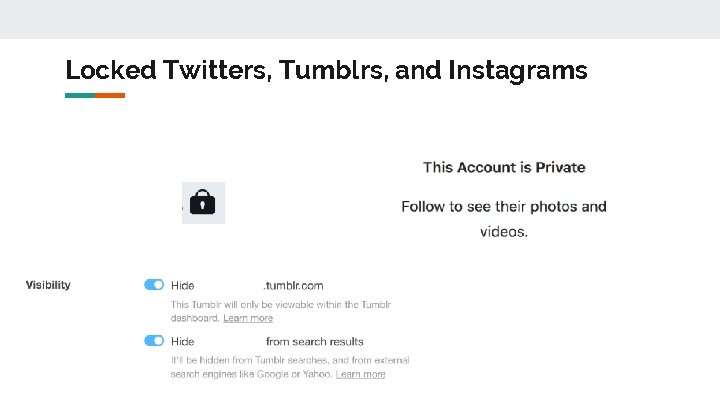Click slide title Locked Twitters, Tumblrs, and Instagrams
720x405 pixels.
click(326, 70)
